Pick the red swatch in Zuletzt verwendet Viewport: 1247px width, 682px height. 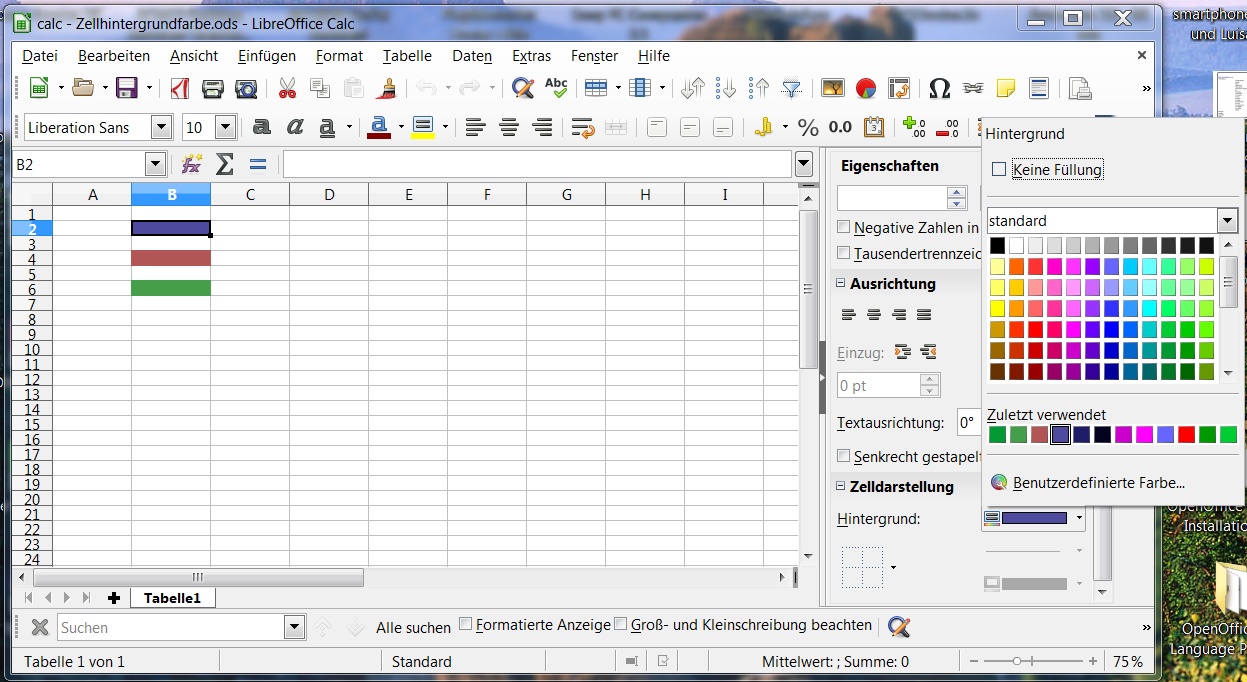[1186, 434]
